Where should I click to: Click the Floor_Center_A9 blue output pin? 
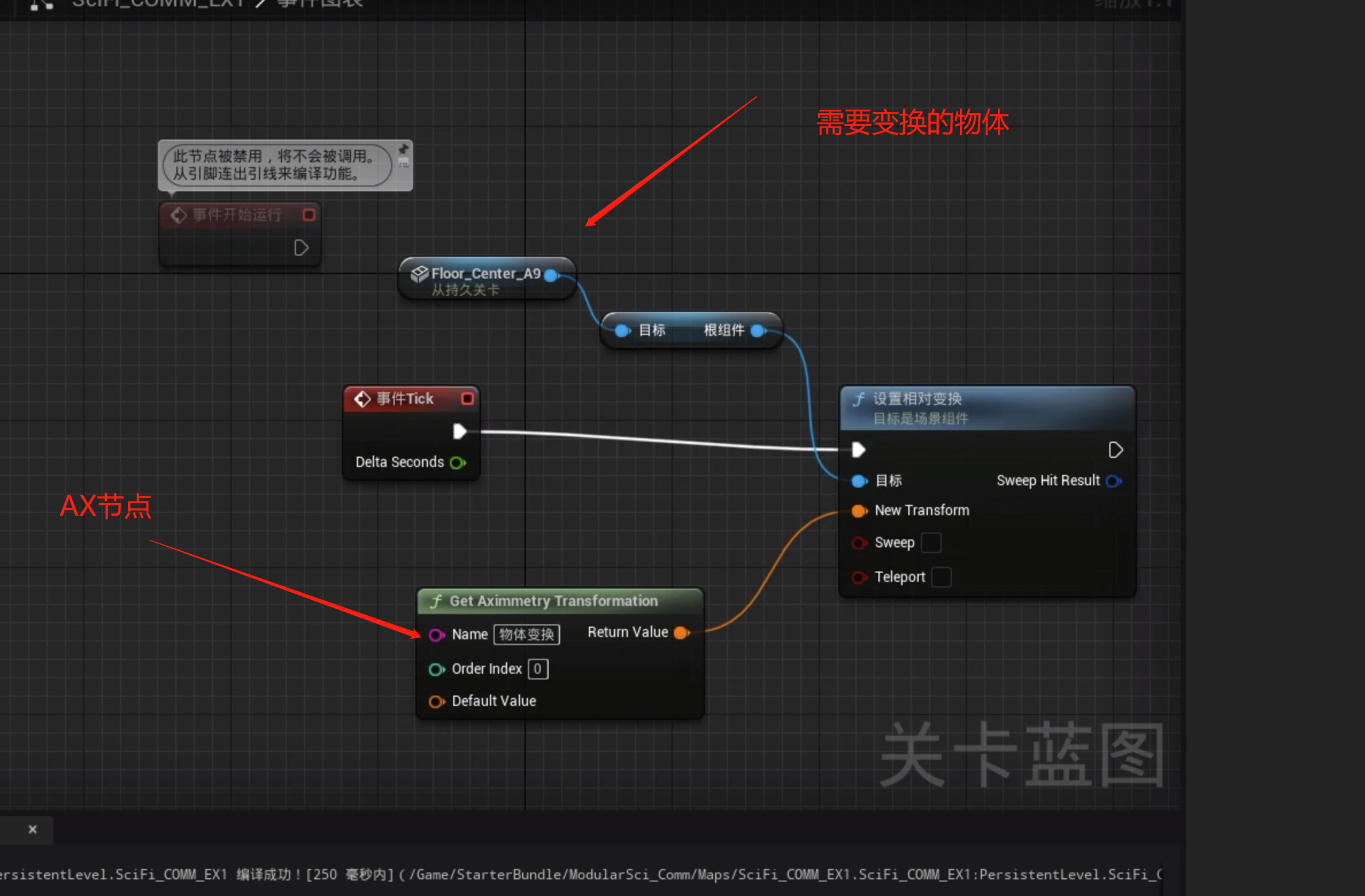coord(551,275)
